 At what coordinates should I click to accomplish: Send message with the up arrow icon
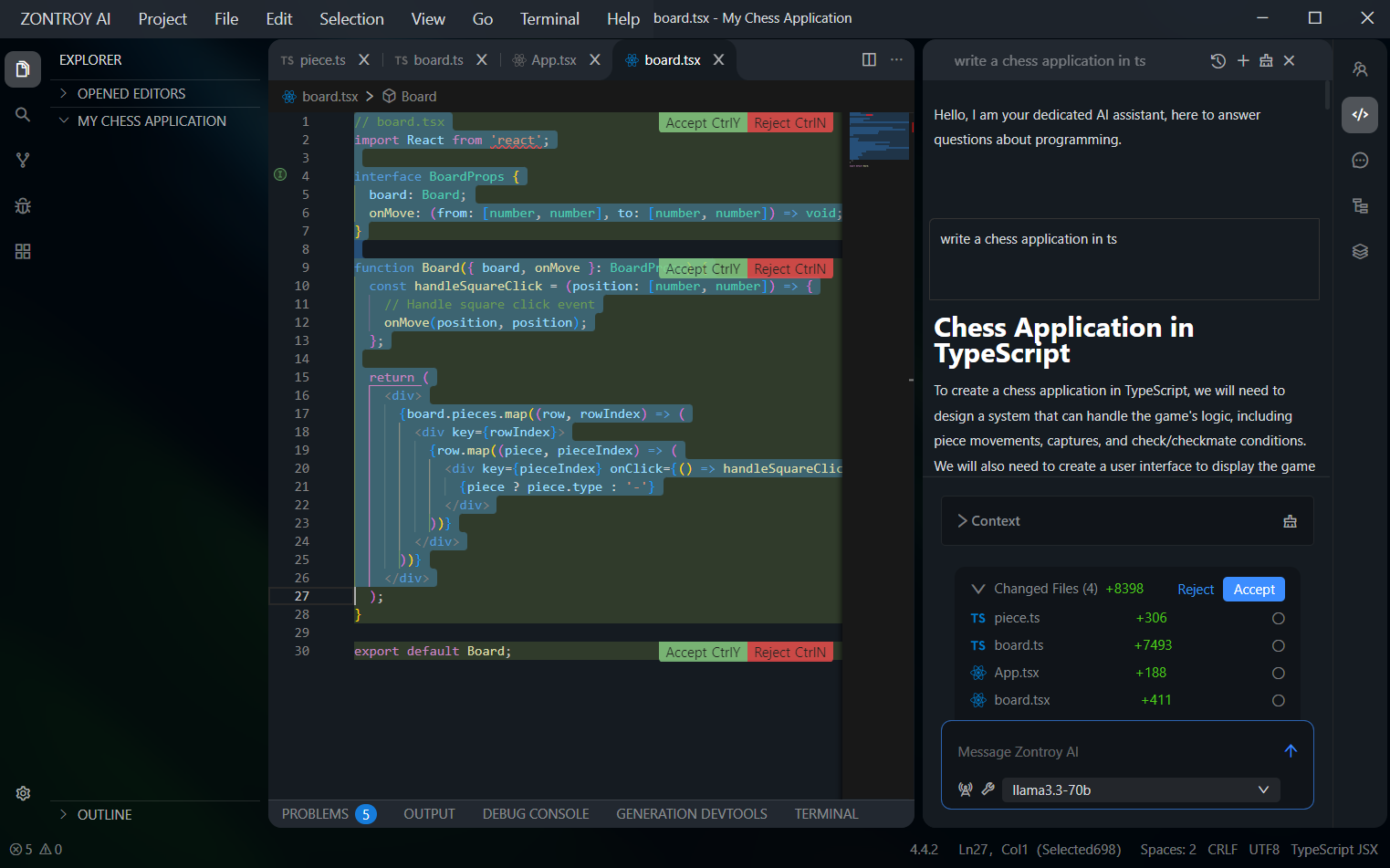[x=1291, y=750]
